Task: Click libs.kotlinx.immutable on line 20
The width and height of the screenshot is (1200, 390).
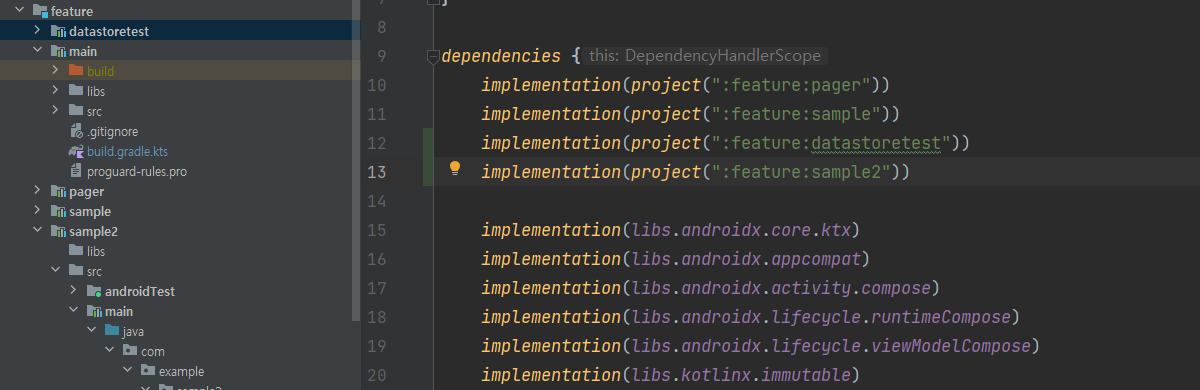Action: point(740,375)
